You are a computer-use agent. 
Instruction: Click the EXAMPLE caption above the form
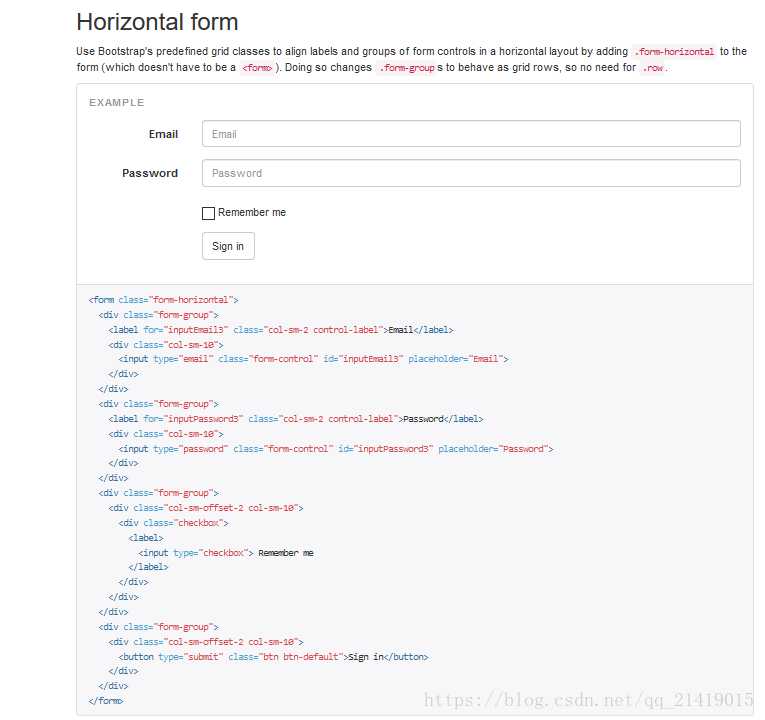coord(116,103)
